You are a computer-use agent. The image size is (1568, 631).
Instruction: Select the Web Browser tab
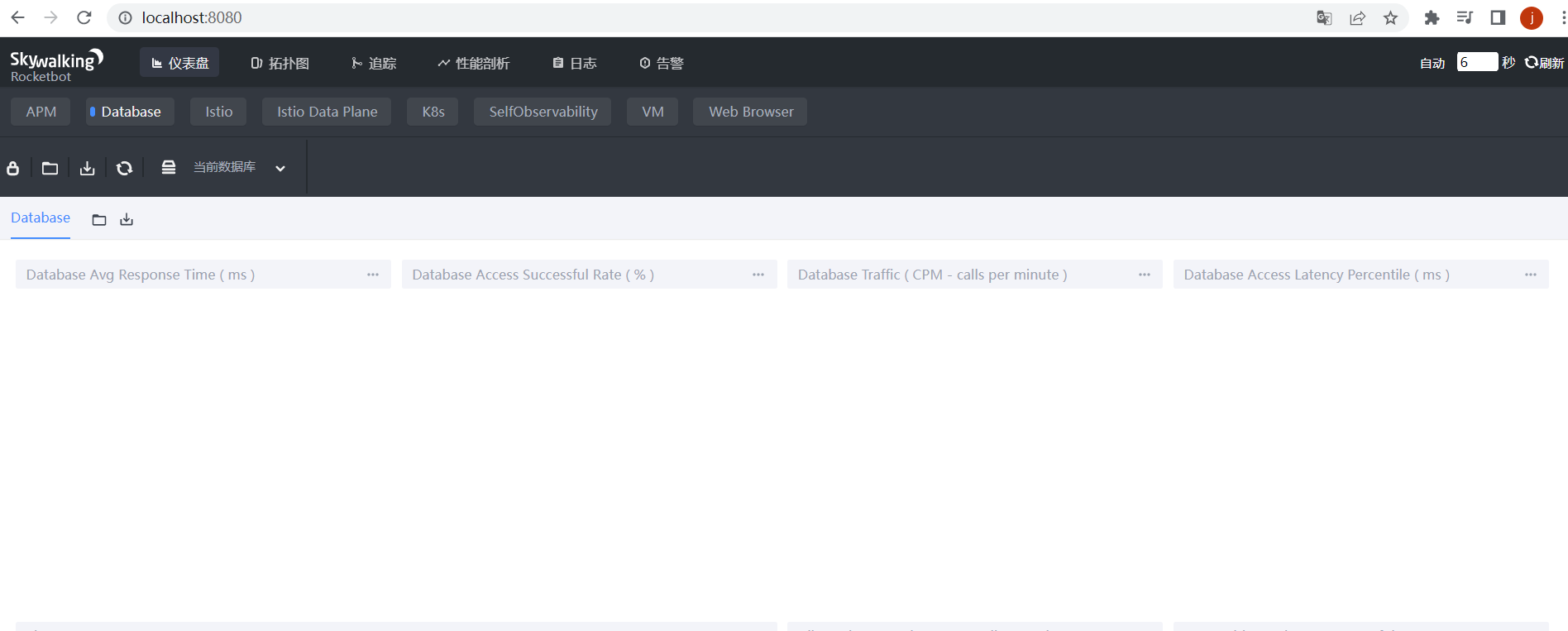[750, 112]
